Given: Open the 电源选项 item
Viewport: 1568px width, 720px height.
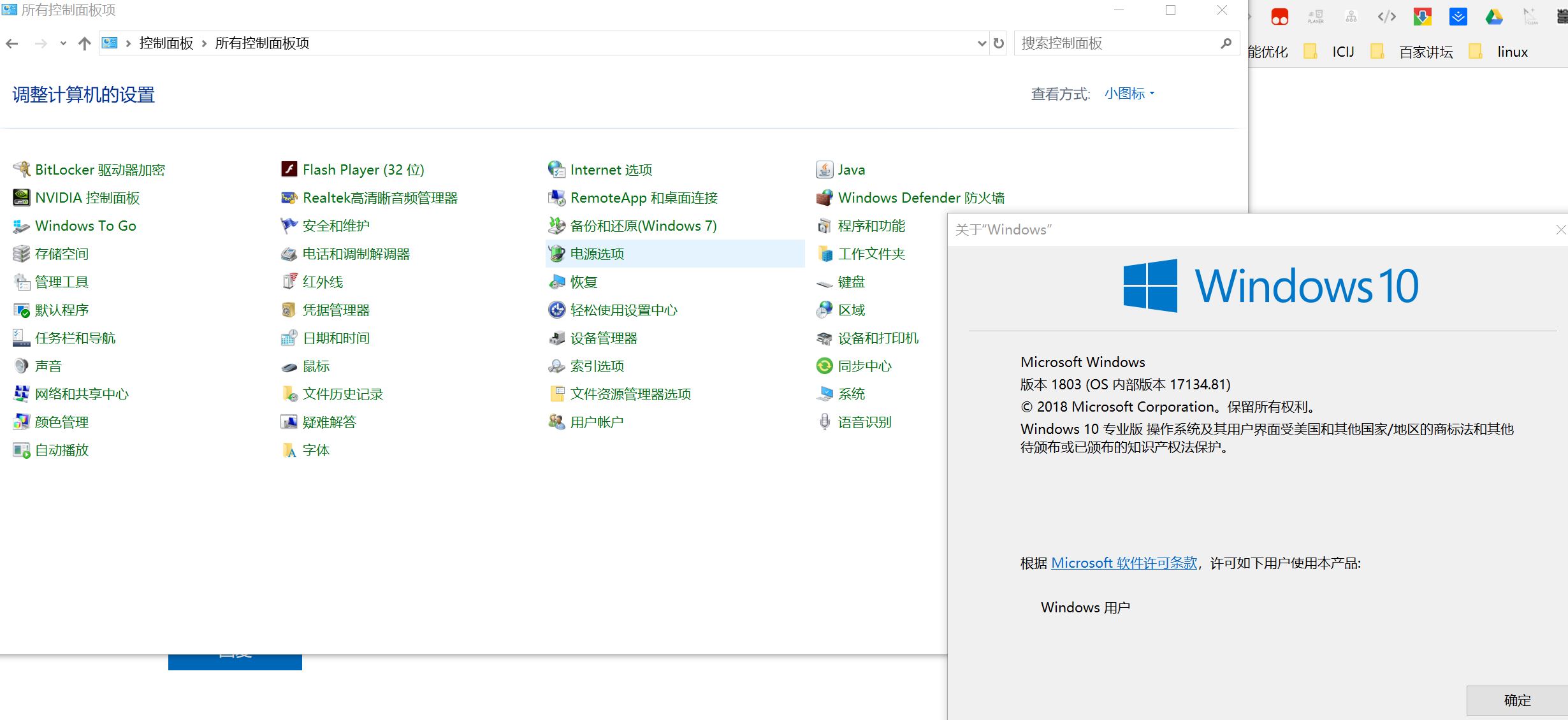Looking at the screenshot, I should 597,254.
